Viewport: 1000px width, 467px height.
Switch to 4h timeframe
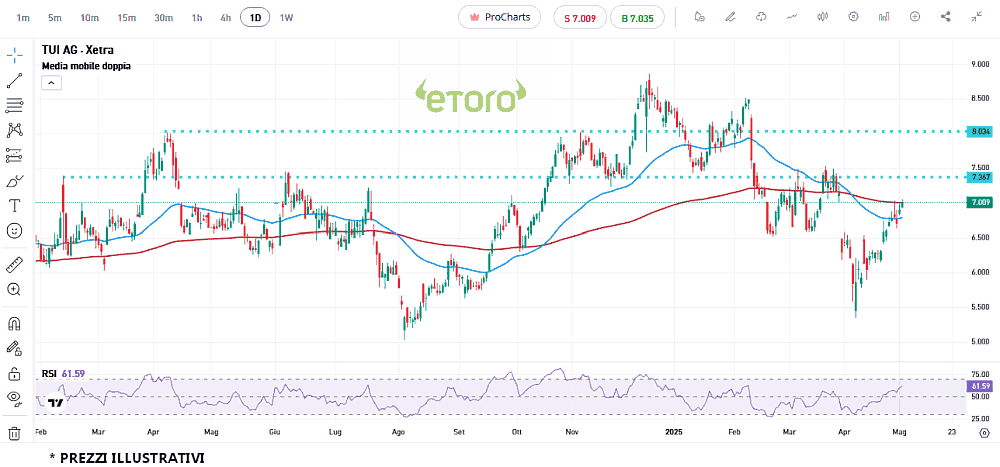coord(225,18)
